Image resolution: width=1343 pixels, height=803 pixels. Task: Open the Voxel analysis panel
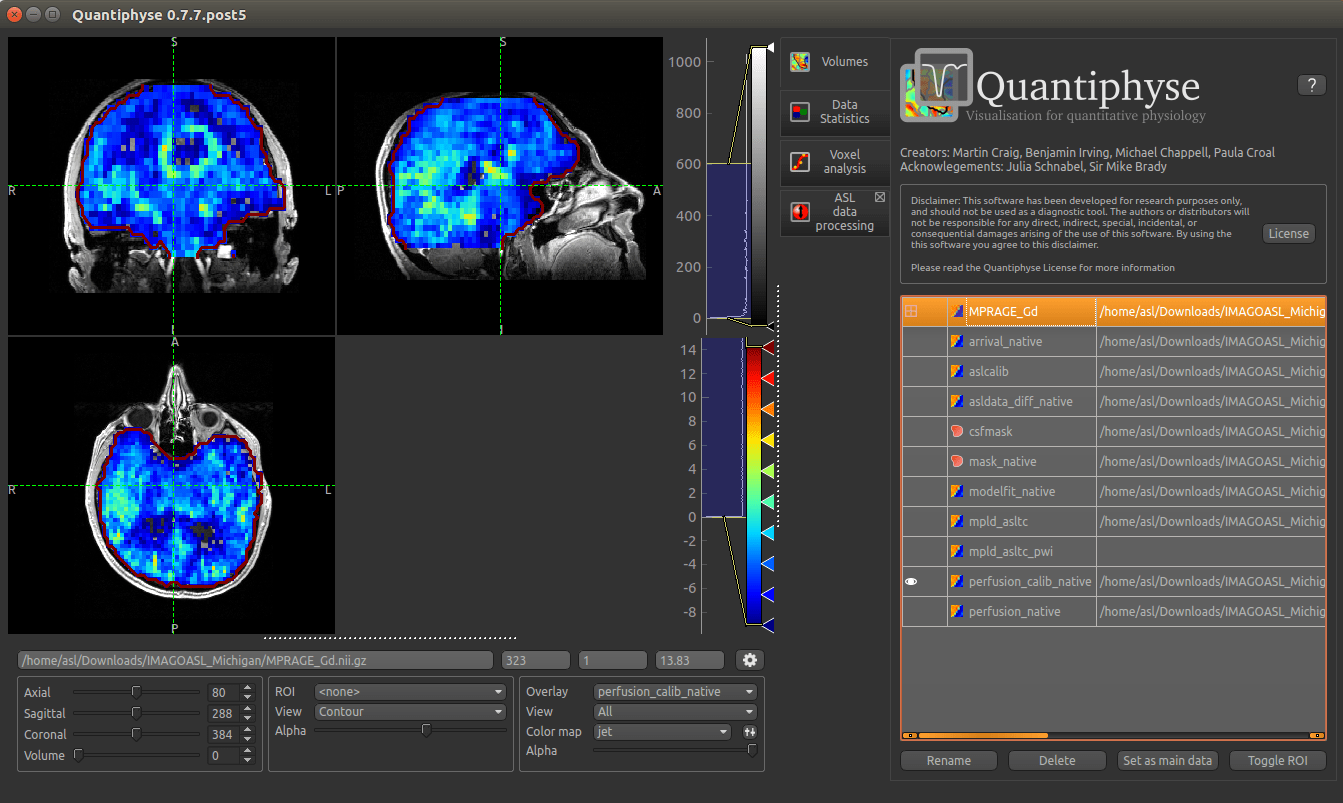pyautogui.click(x=835, y=162)
